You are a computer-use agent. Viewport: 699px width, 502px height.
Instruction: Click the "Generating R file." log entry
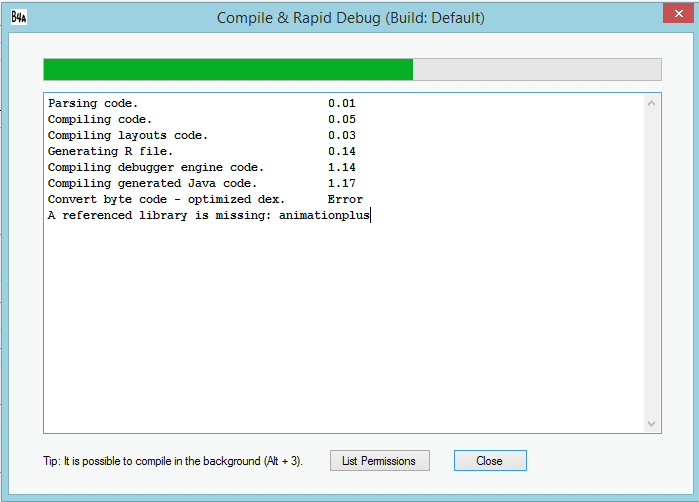(x=110, y=151)
